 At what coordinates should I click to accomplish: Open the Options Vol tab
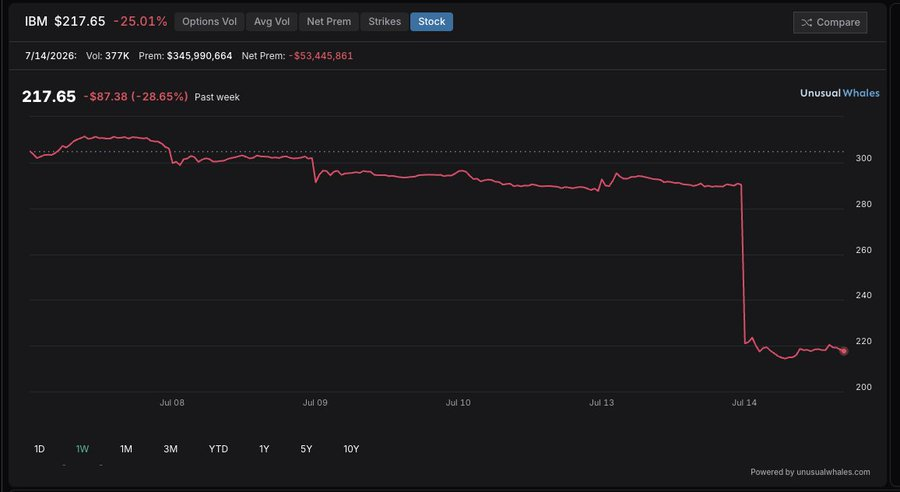(209, 22)
